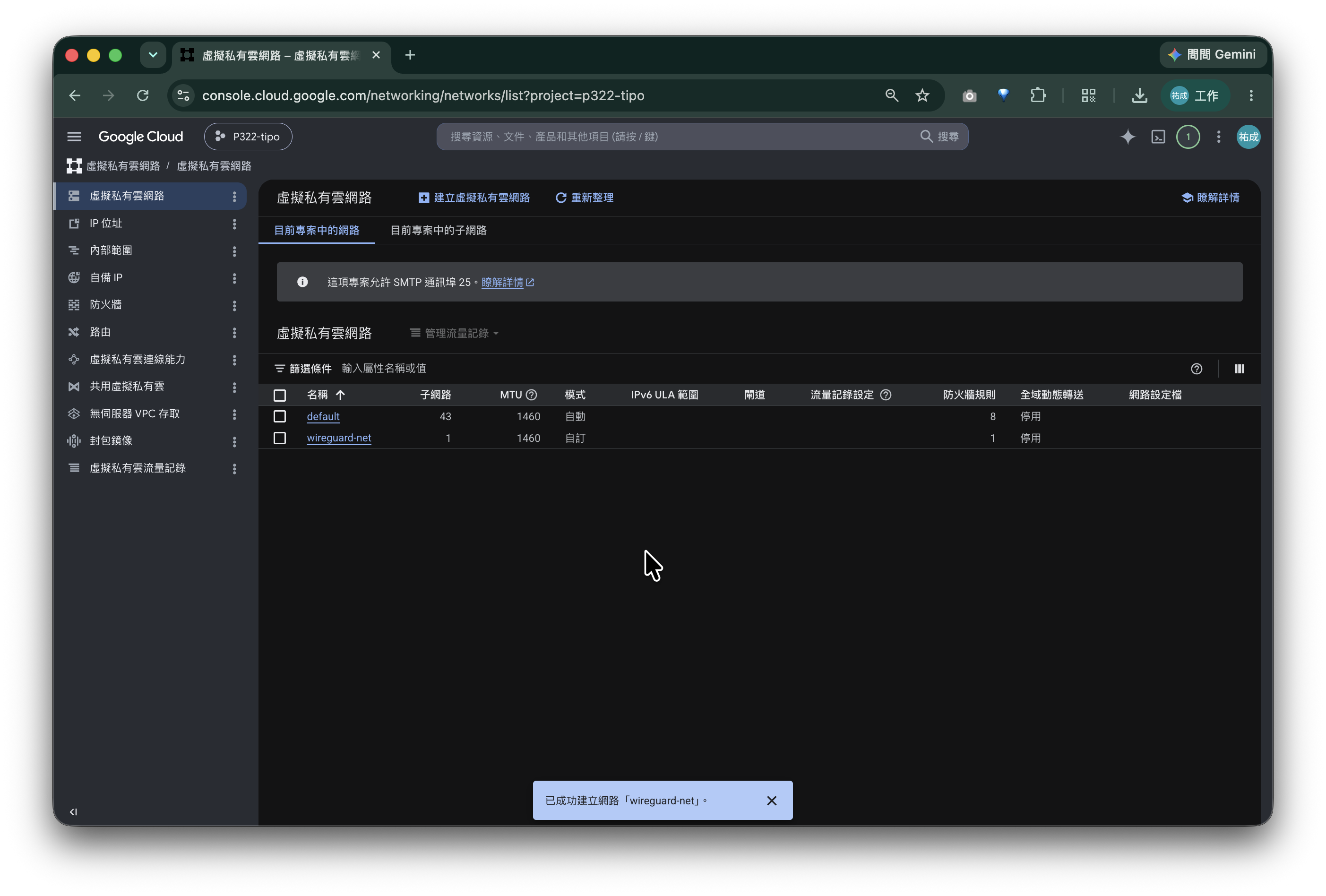
Task: Click the Chrome address bar URL
Action: click(x=423, y=95)
